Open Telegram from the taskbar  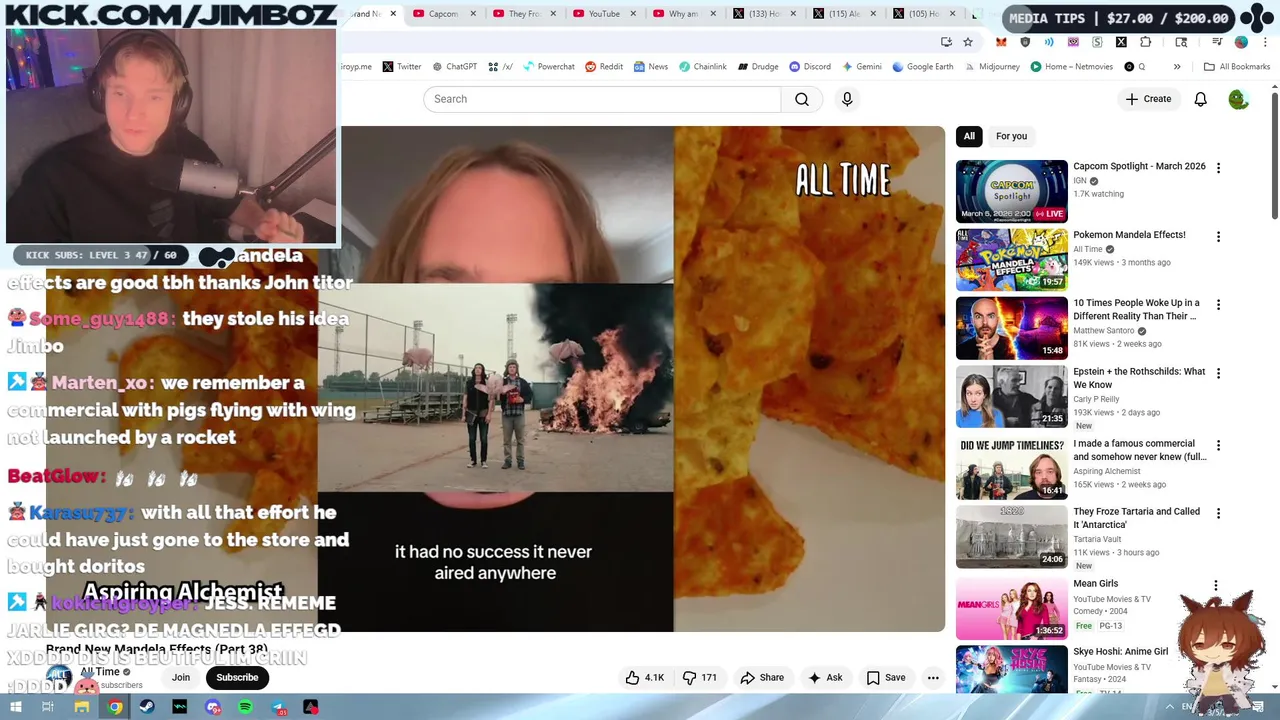(x=279, y=707)
